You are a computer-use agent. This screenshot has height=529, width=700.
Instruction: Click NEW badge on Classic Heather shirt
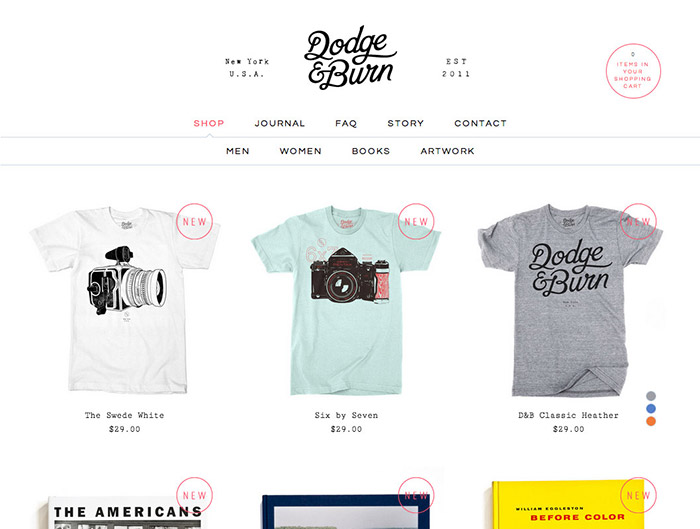(x=638, y=221)
